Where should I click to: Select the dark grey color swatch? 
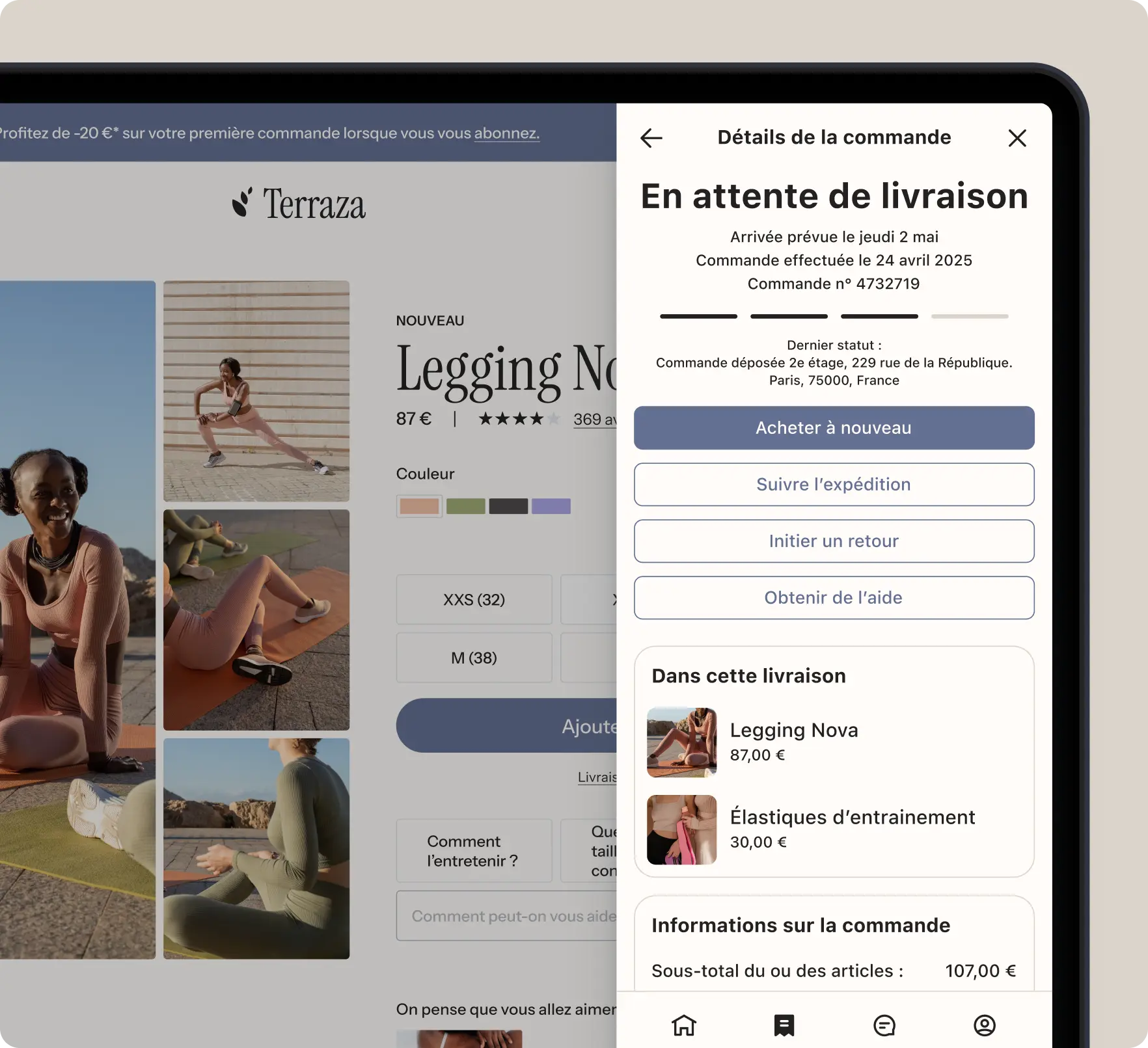pos(508,506)
